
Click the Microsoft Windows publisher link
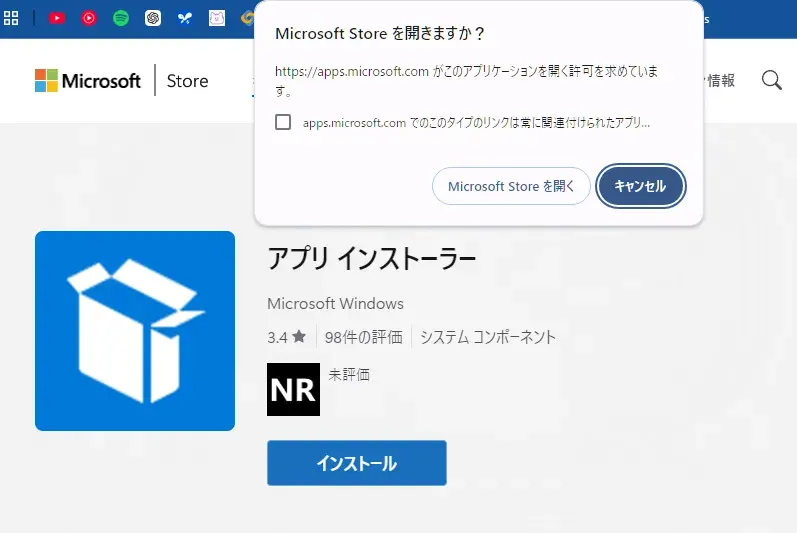pos(335,303)
